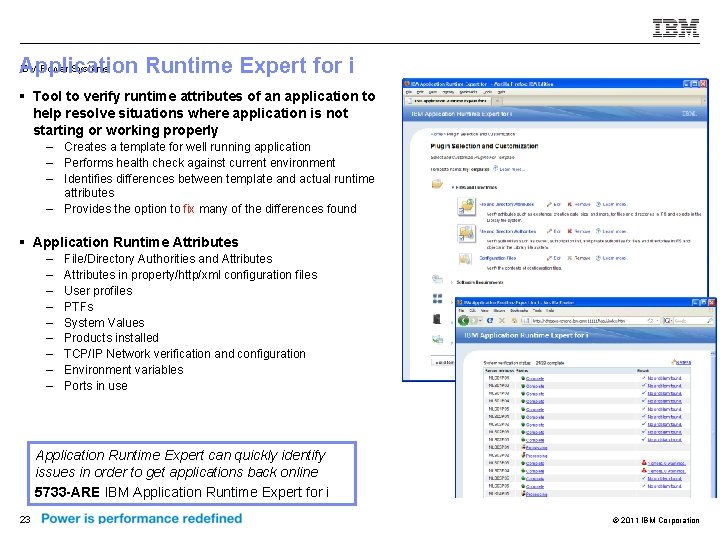Click the black server tower category icon
720x540 pixels.
pyautogui.click(x=437, y=319)
